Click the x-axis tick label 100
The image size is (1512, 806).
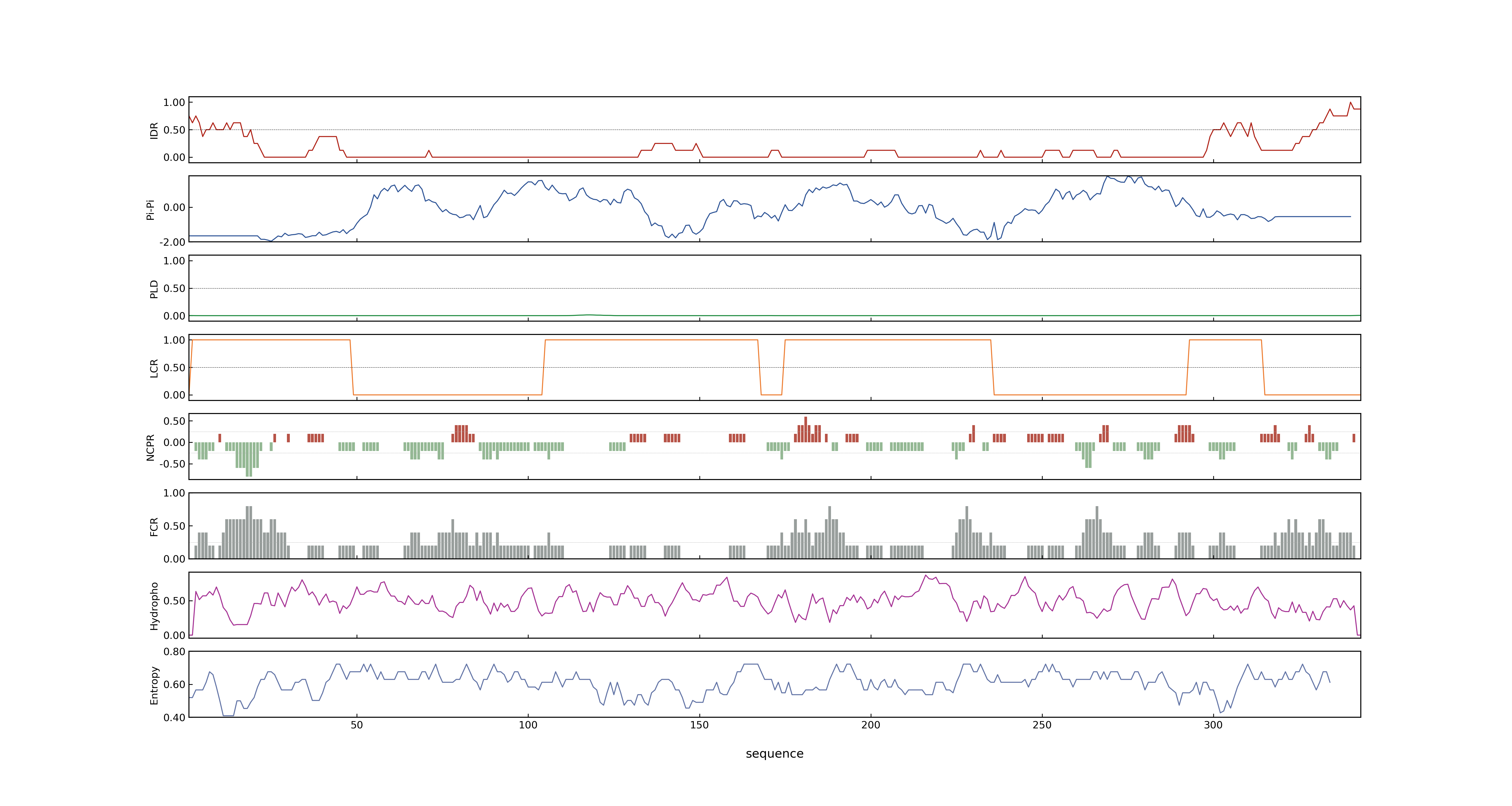(528, 725)
